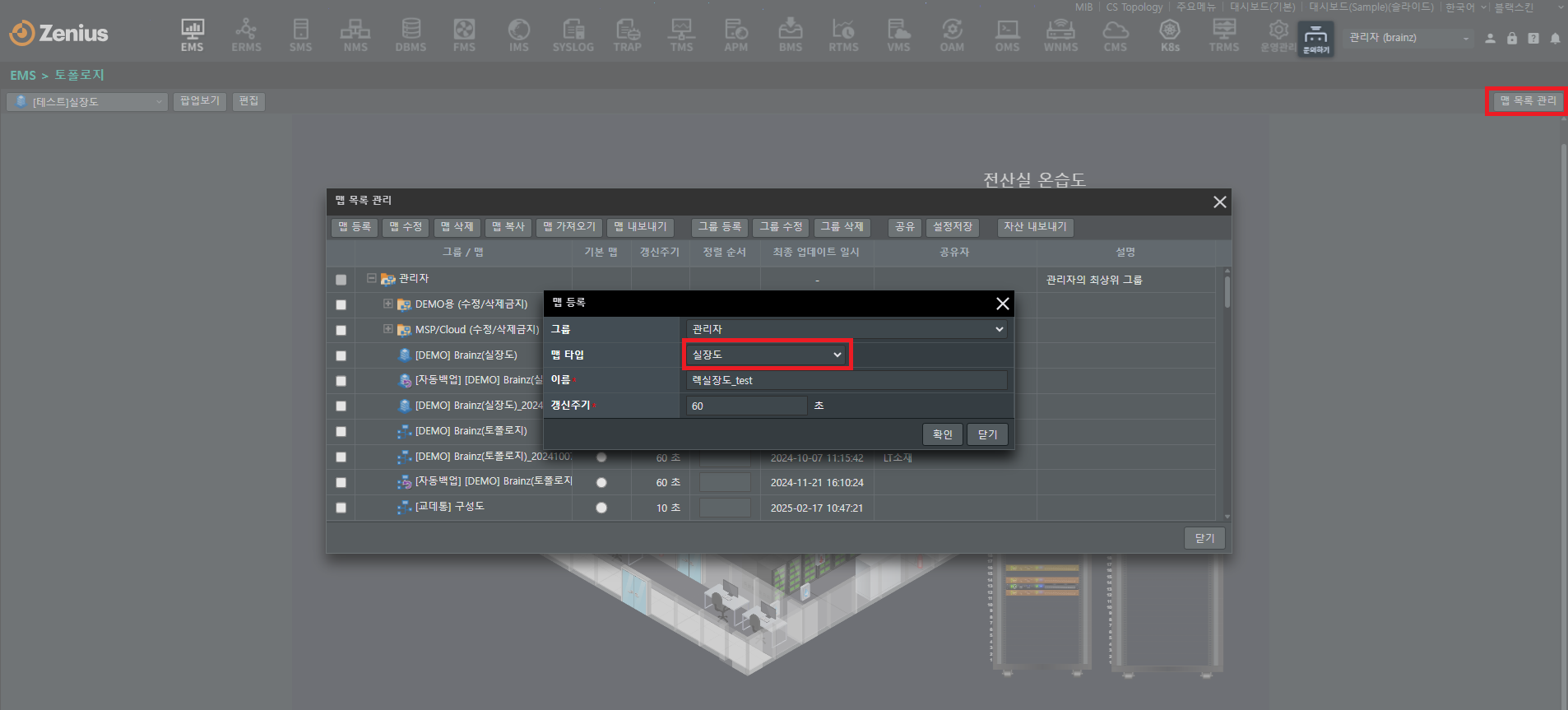This screenshot has height=710, width=1568.
Task: Open the help question mark icon
Action: point(1533,38)
